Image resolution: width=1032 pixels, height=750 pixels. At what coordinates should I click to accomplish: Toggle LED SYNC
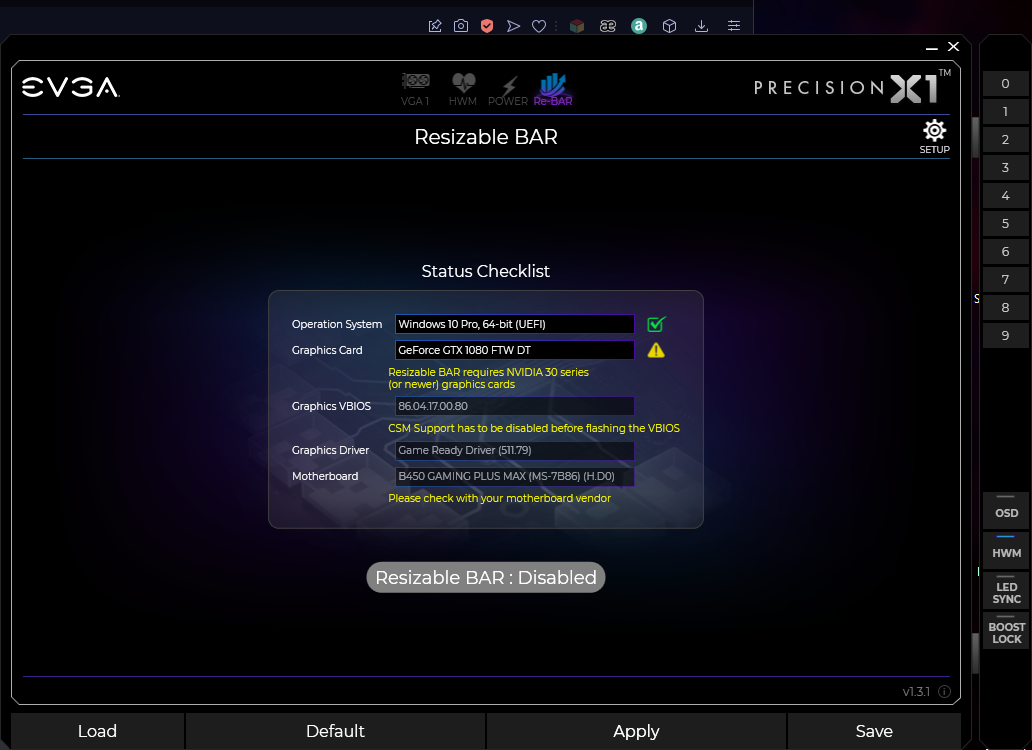[1006, 590]
